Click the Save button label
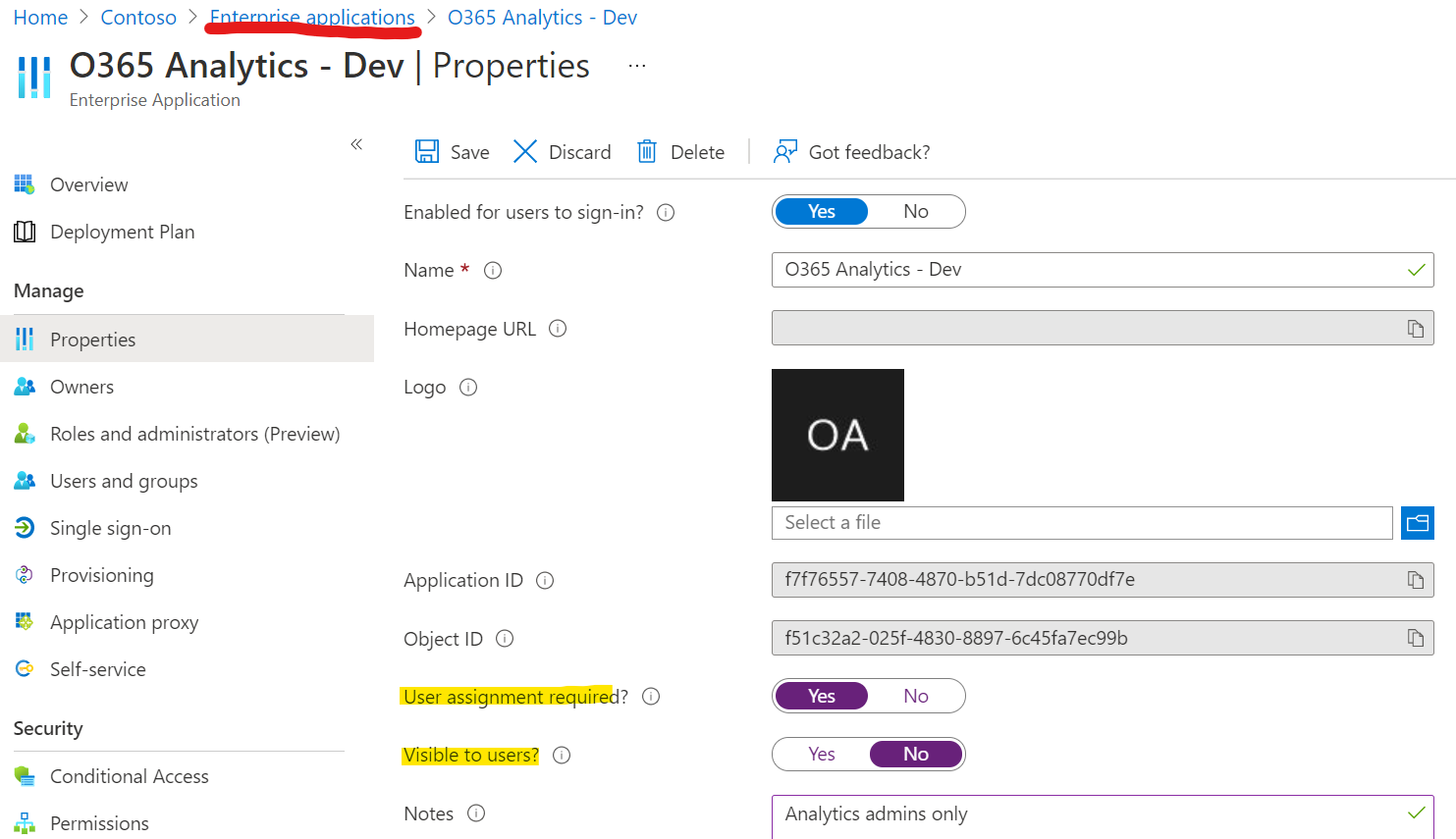 click(470, 152)
